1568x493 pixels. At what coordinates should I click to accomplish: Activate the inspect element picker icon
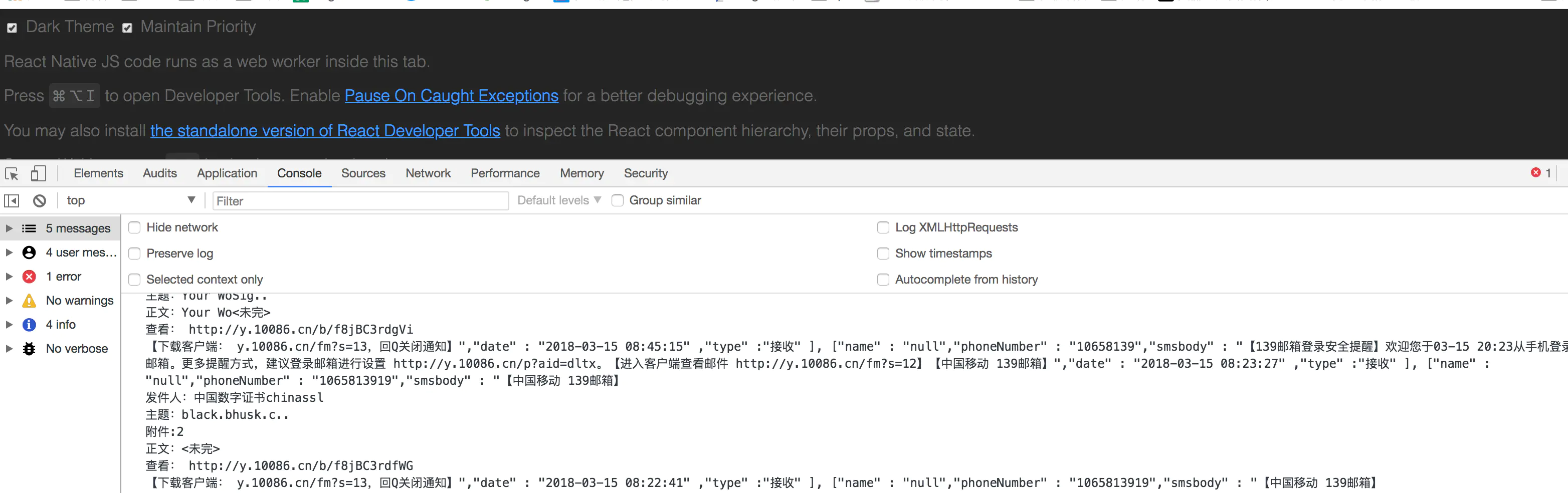pyautogui.click(x=12, y=174)
